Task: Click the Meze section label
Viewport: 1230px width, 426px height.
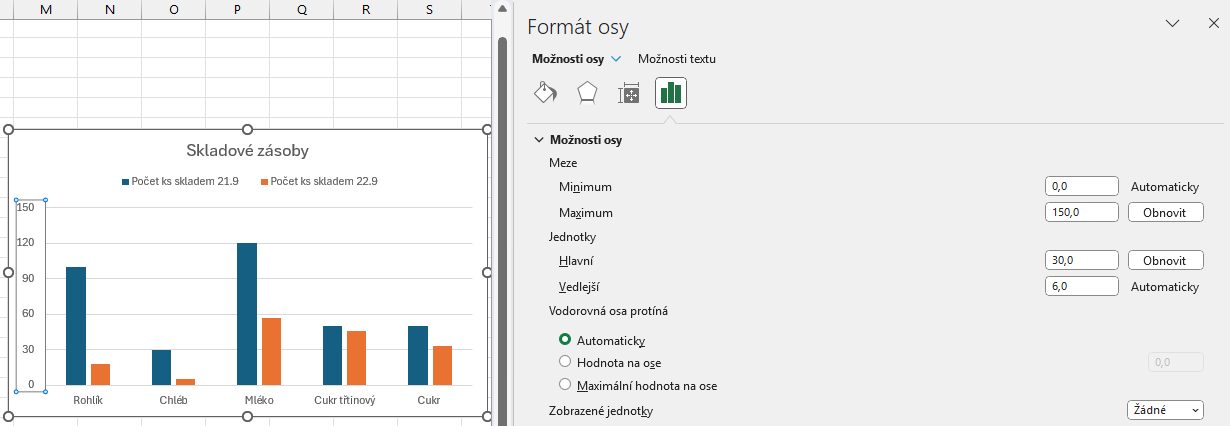Action: point(563,162)
